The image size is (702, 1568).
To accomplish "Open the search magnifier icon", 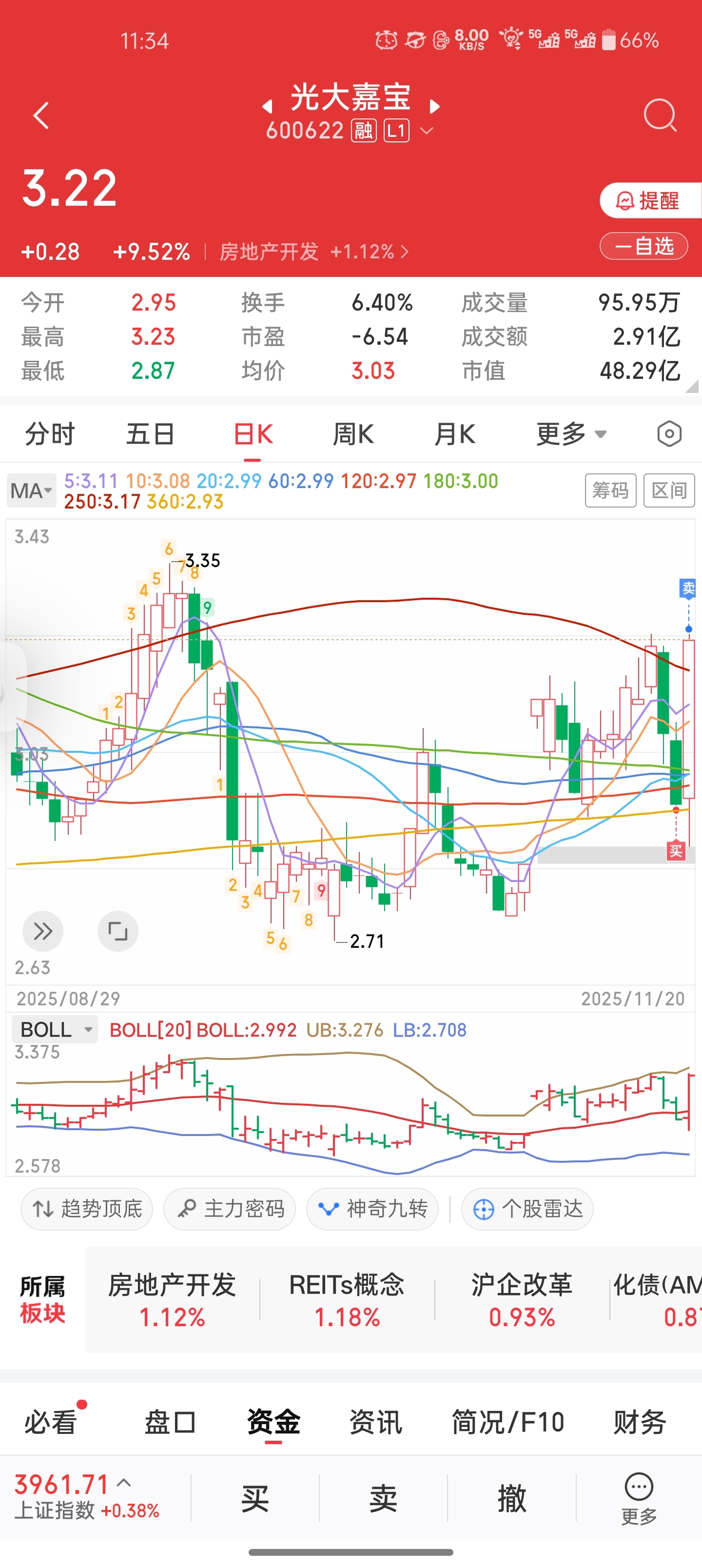I will tap(660, 115).
